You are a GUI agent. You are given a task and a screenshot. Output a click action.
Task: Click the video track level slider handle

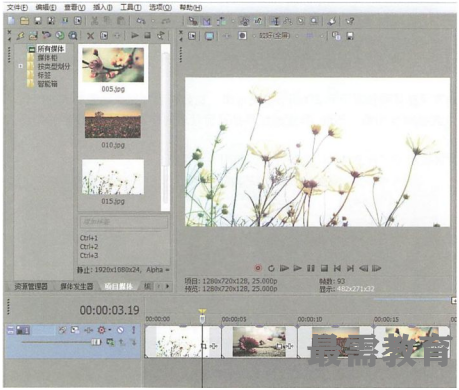point(96,342)
